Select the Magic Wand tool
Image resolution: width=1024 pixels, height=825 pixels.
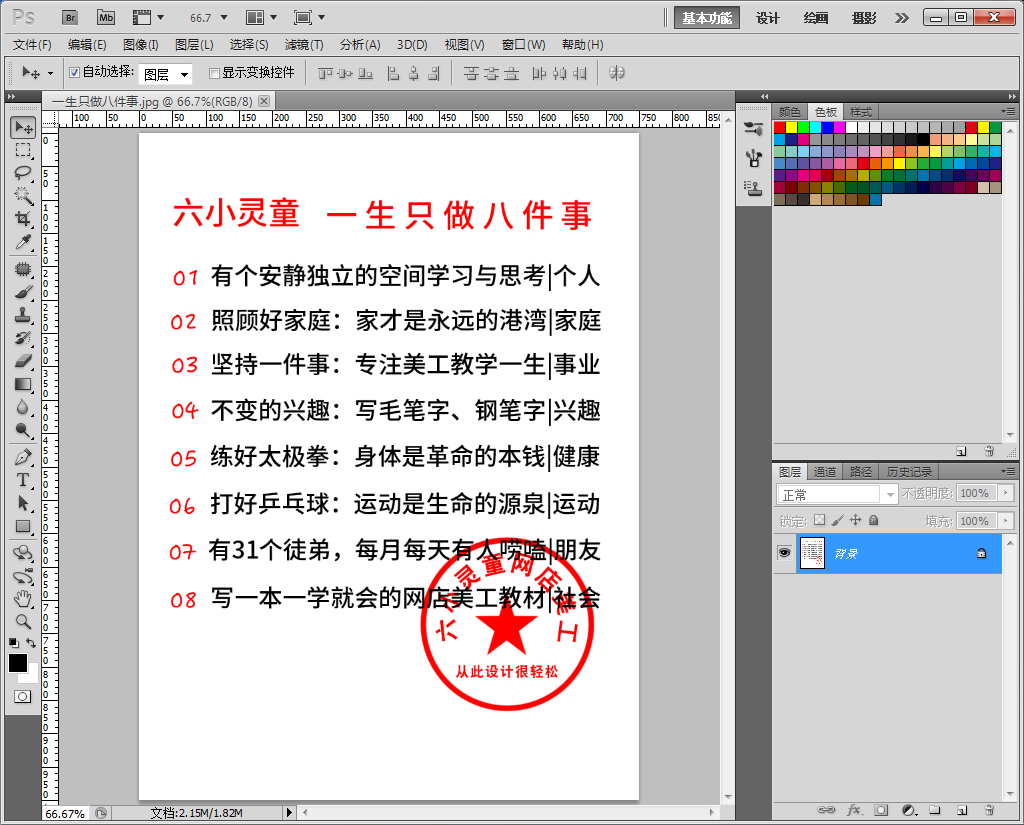23,195
